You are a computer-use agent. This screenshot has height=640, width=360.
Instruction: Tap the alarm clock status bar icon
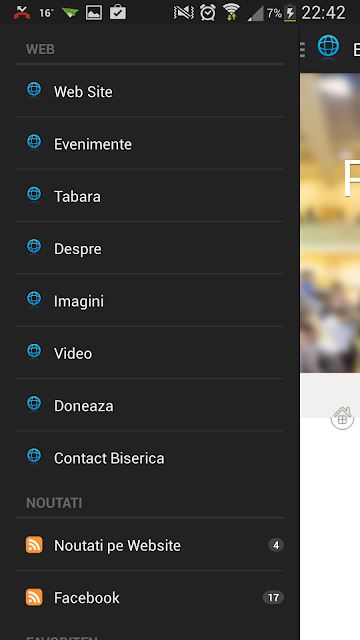208,13
